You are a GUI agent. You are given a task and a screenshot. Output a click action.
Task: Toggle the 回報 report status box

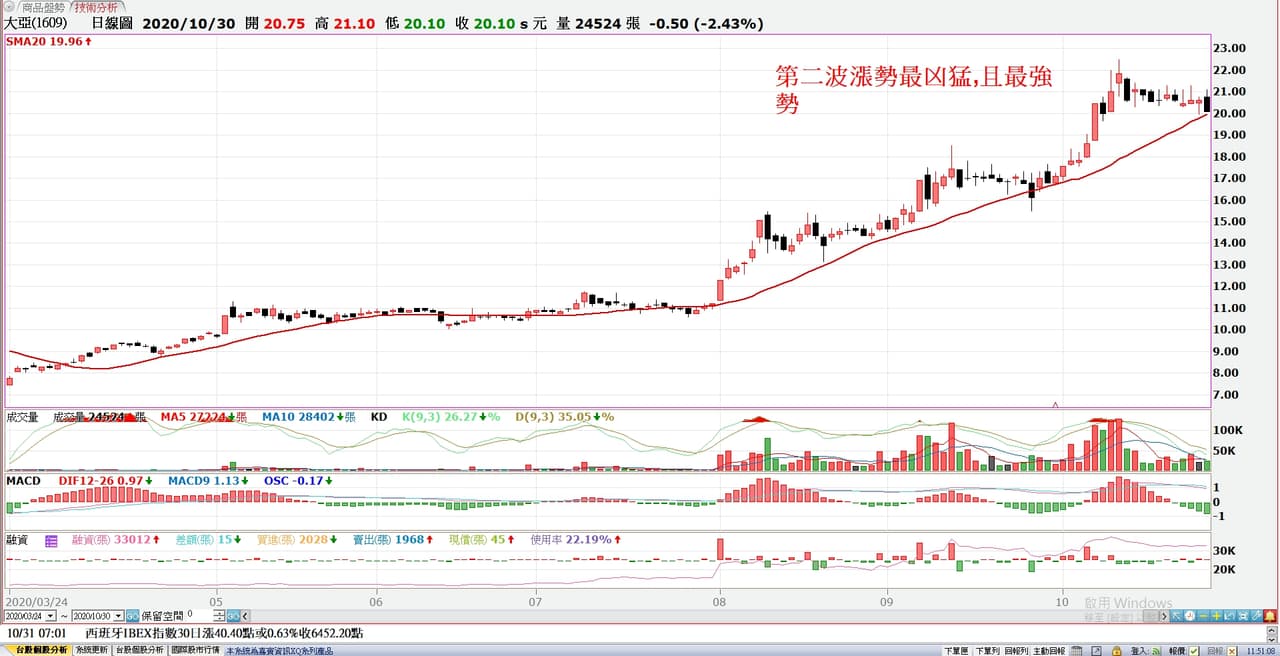pos(1232,650)
